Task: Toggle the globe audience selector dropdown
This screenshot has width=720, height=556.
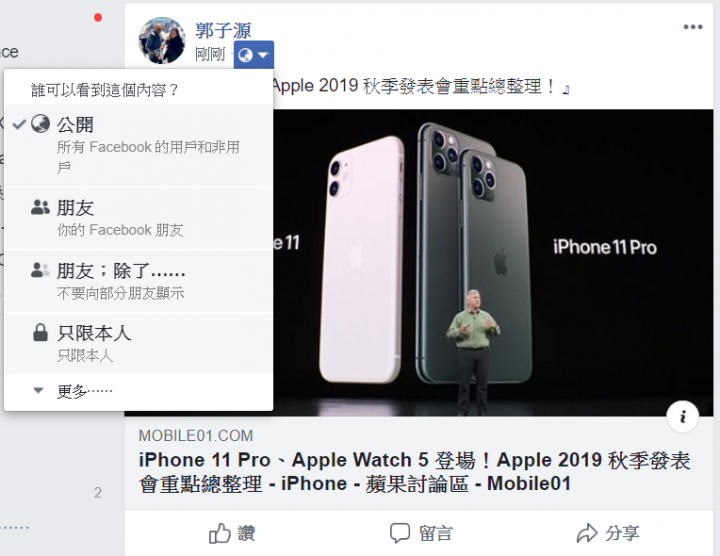Action: (x=253, y=55)
